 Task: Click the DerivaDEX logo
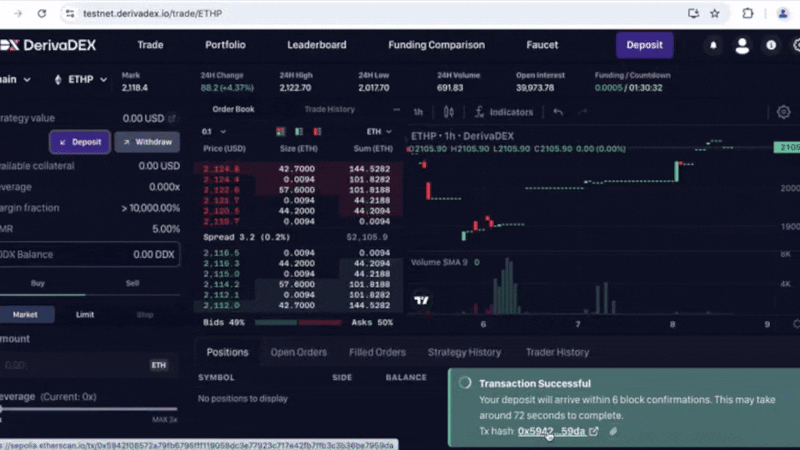coord(48,45)
